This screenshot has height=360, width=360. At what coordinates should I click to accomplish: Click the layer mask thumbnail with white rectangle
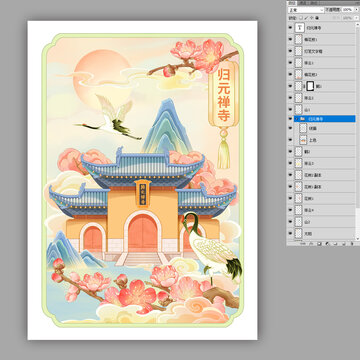(310, 86)
